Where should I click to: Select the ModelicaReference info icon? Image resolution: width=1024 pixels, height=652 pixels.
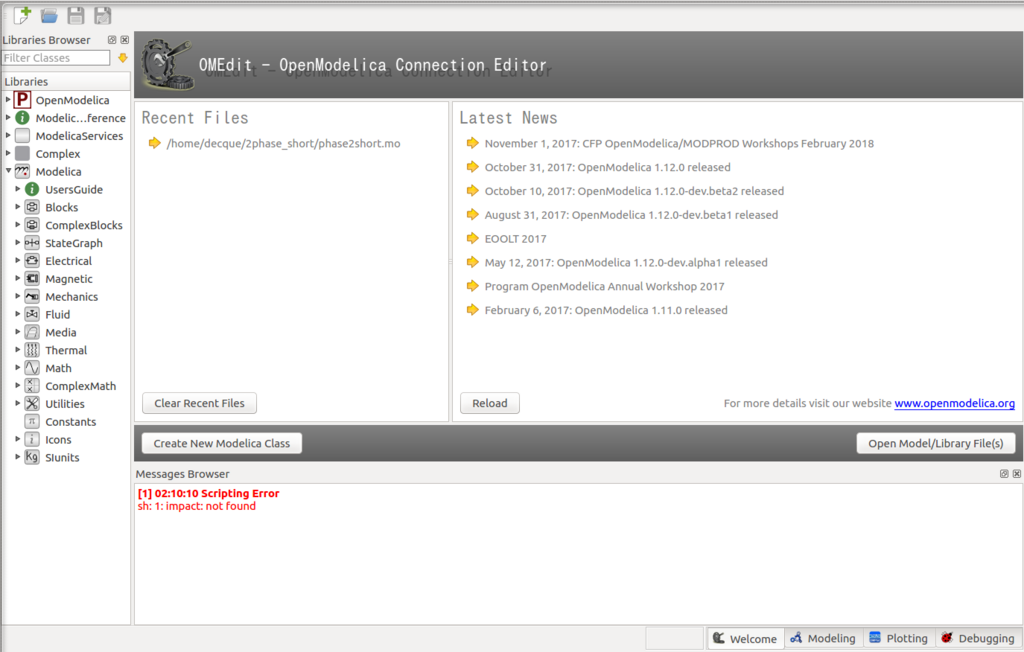click(22, 118)
